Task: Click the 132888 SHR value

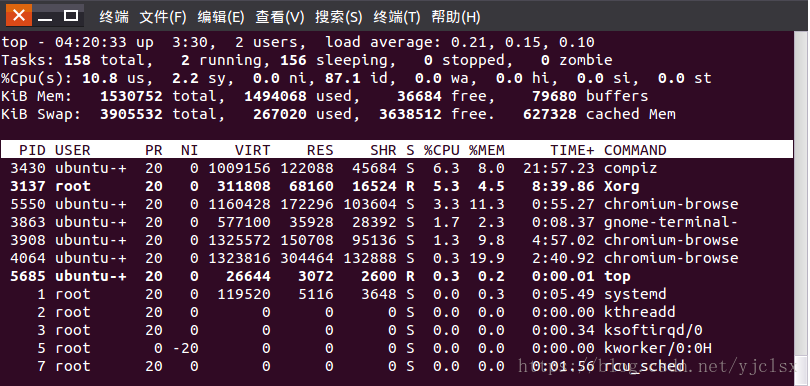Action: pos(370,258)
